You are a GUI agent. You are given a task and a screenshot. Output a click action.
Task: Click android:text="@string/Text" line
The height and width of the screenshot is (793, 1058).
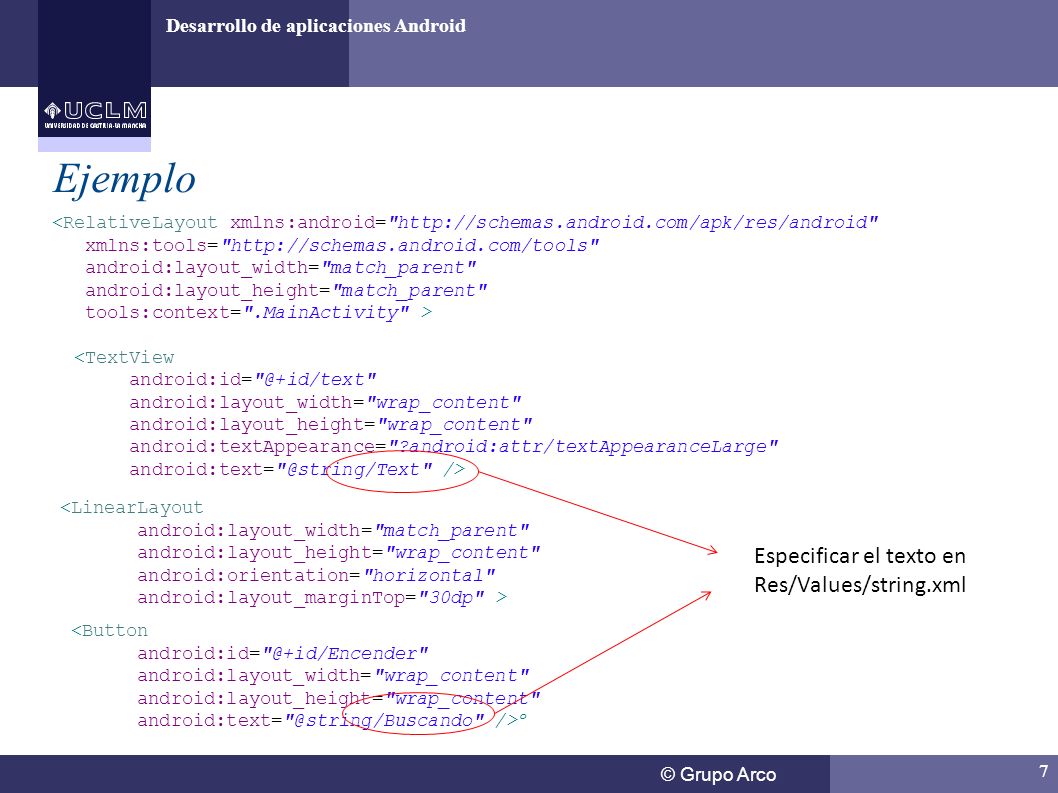[x=298, y=470]
